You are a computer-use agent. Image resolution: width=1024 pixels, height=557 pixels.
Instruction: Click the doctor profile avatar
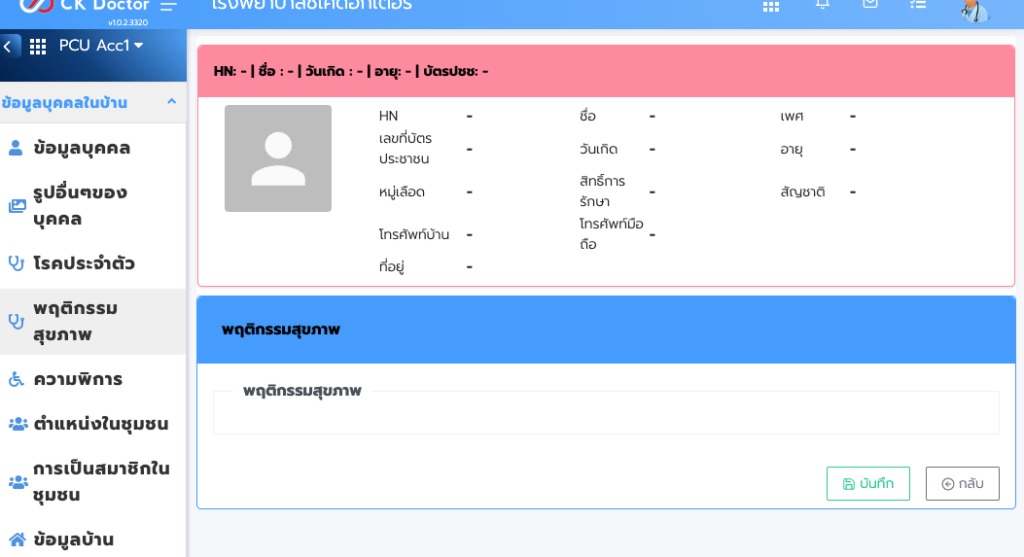pyautogui.click(x=973, y=9)
